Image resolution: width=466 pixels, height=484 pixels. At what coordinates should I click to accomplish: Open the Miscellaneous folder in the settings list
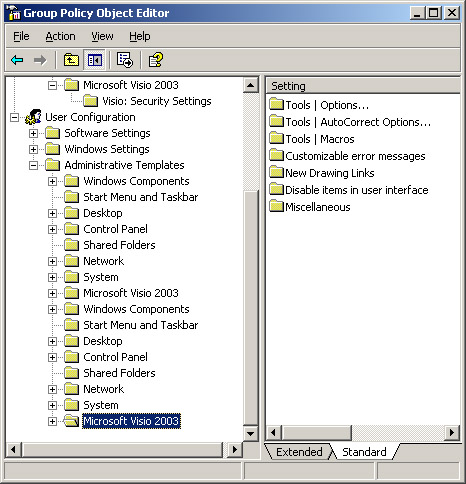[x=310, y=207]
